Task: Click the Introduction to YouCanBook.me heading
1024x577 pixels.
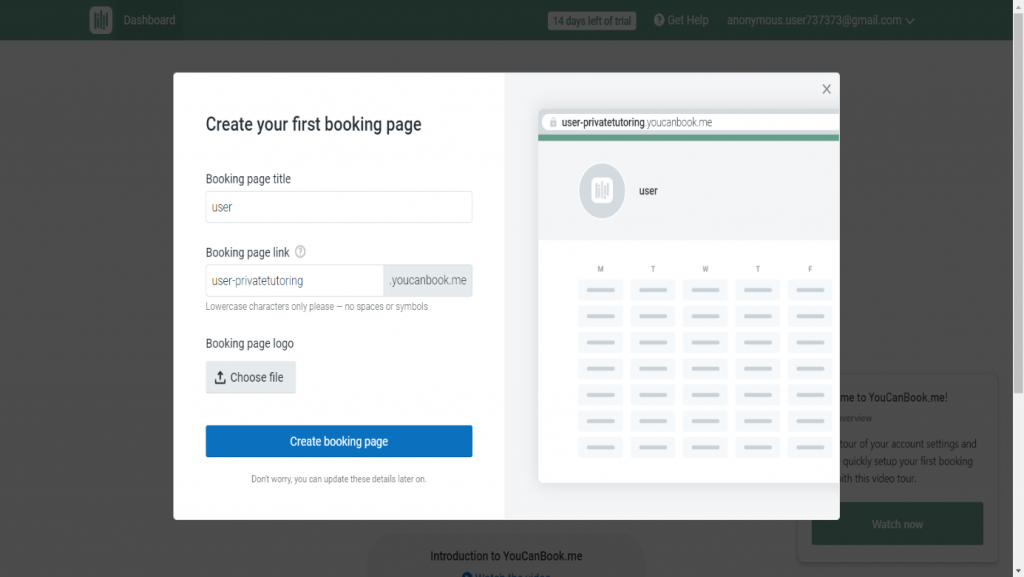Action: pos(506,556)
